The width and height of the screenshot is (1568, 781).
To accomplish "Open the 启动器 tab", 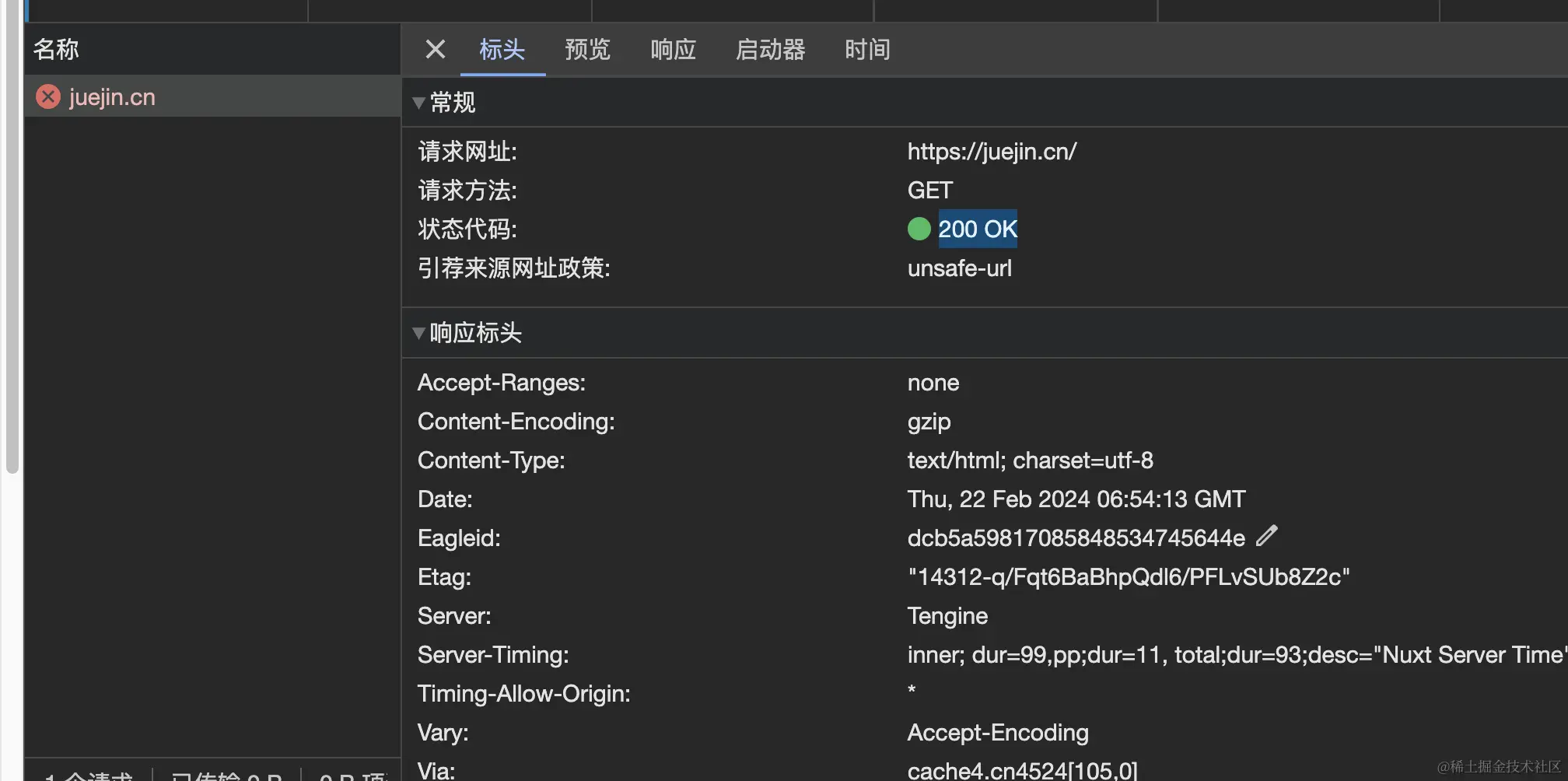I will (771, 50).
